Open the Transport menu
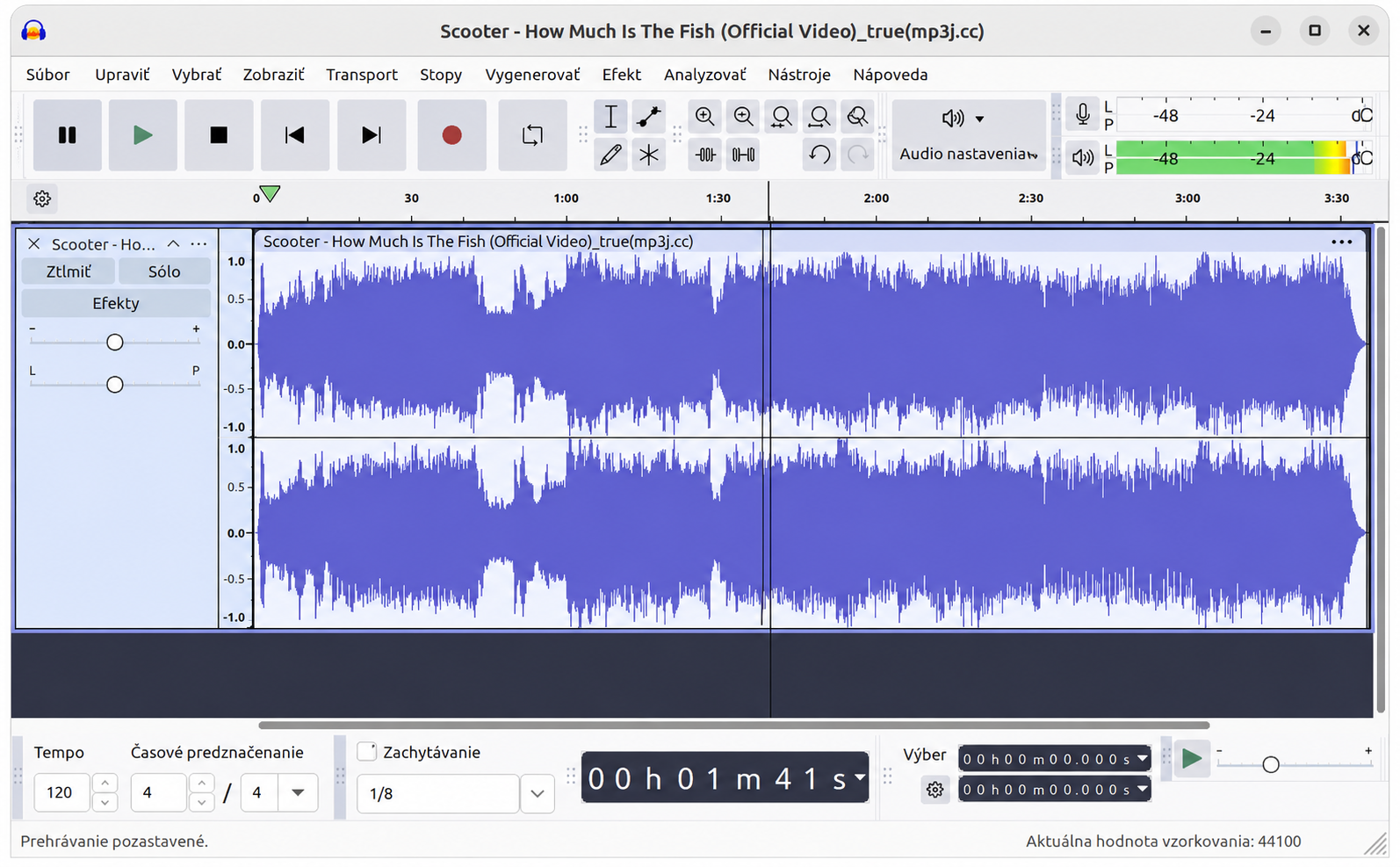 coord(362,75)
